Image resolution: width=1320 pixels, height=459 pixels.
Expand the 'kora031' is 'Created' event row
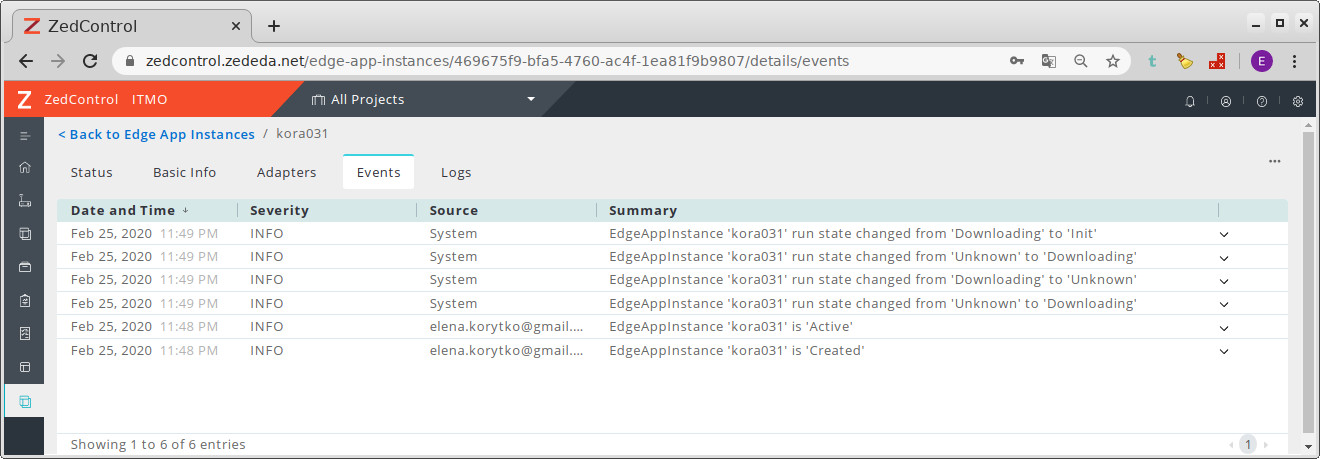[1224, 351]
